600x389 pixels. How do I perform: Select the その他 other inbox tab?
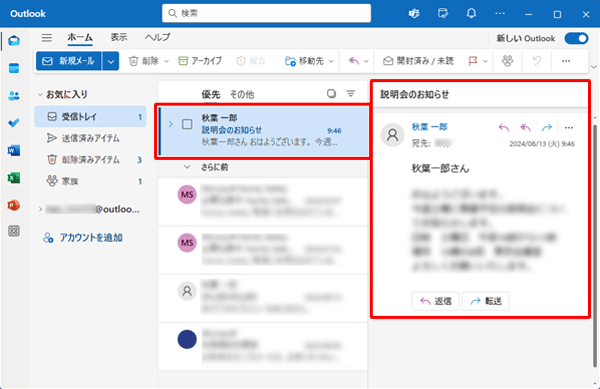pyautogui.click(x=242, y=94)
